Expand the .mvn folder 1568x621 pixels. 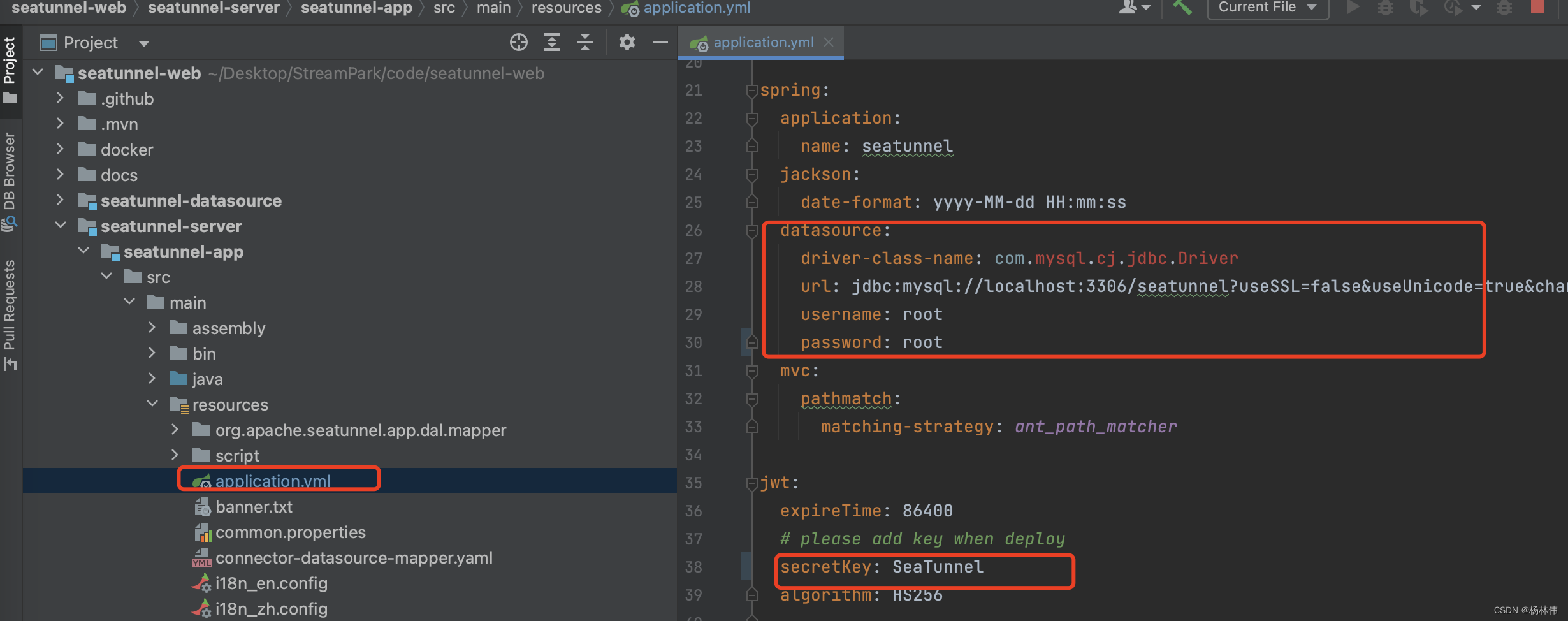(60, 123)
